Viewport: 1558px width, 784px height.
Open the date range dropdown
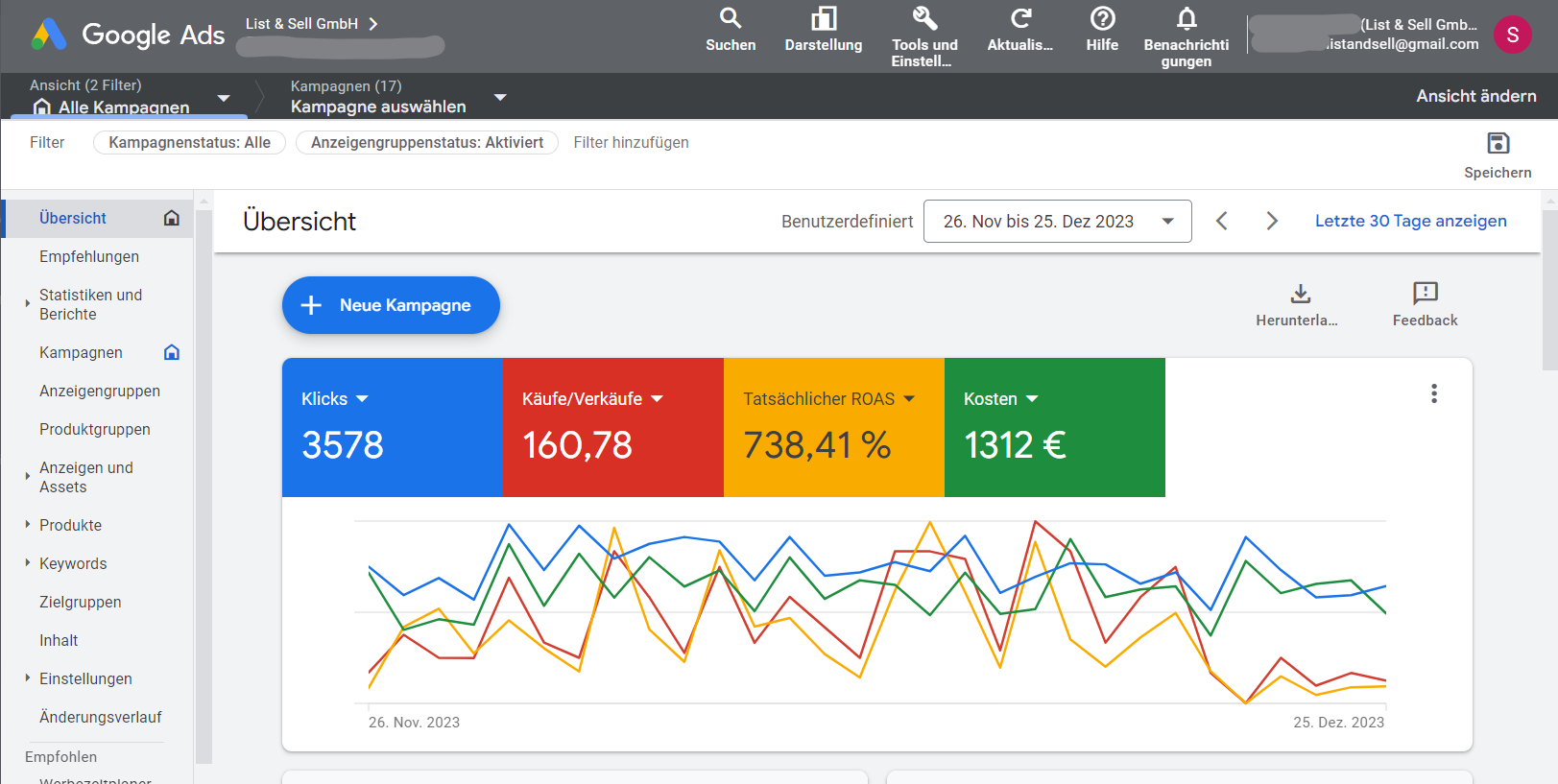(1058, 222)
